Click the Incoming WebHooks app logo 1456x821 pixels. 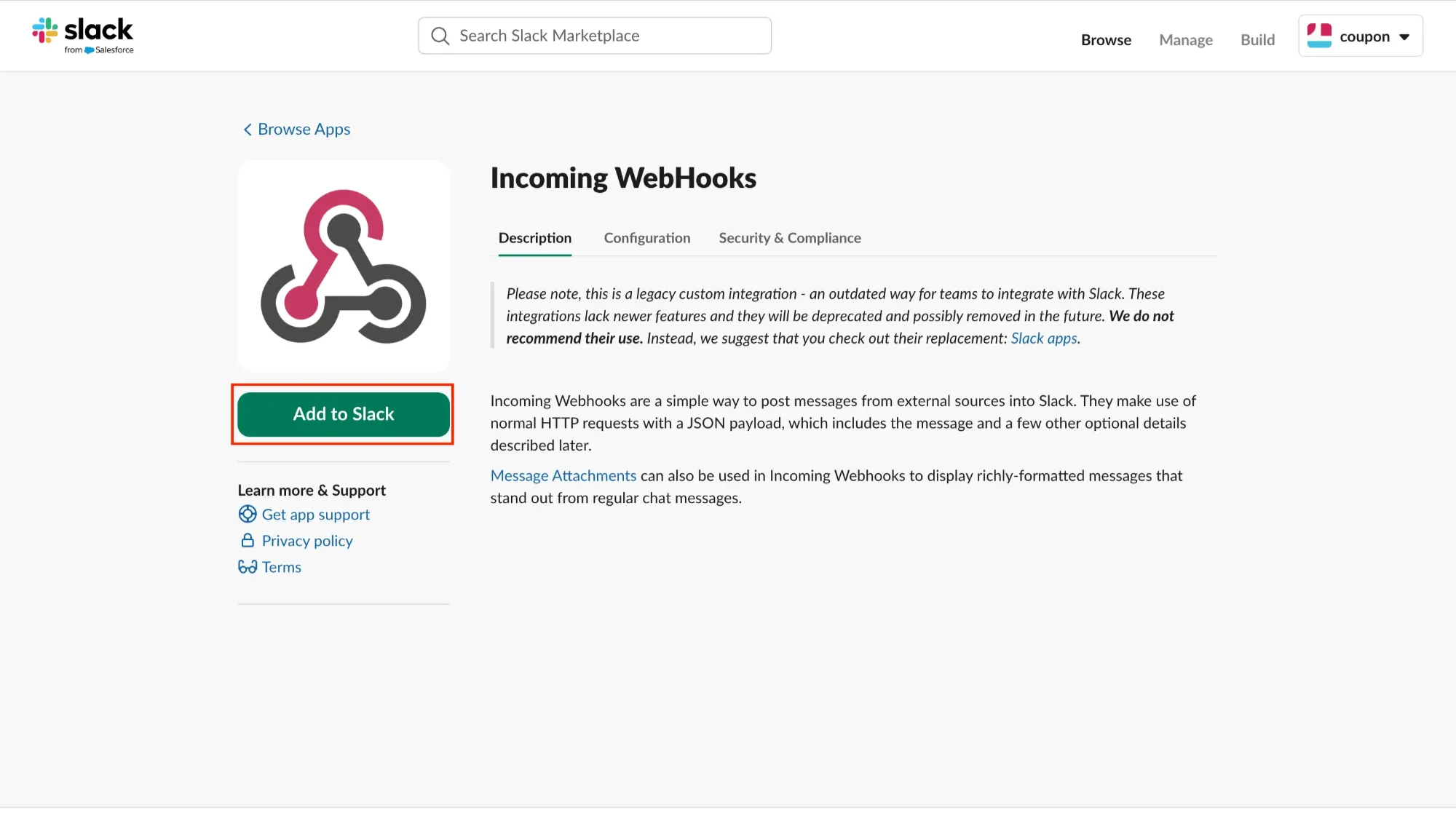[344, 266]
